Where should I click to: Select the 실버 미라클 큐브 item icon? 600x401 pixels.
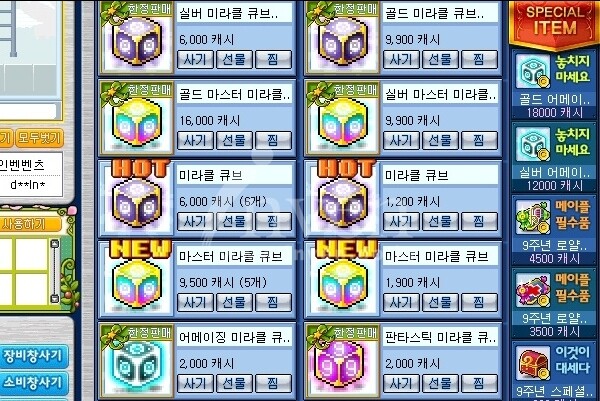coord(137,41)
